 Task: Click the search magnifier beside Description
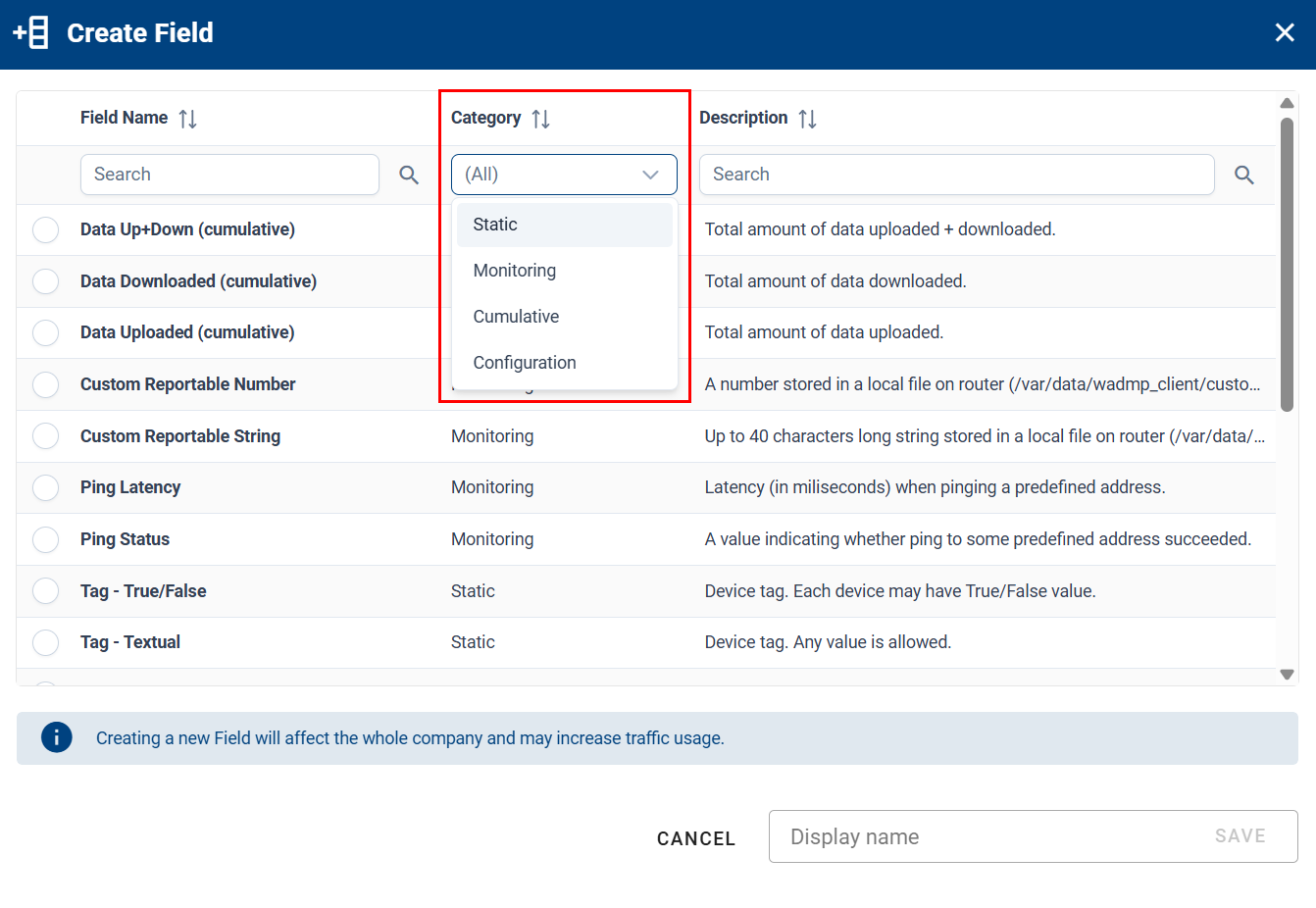click(1243, 175)
